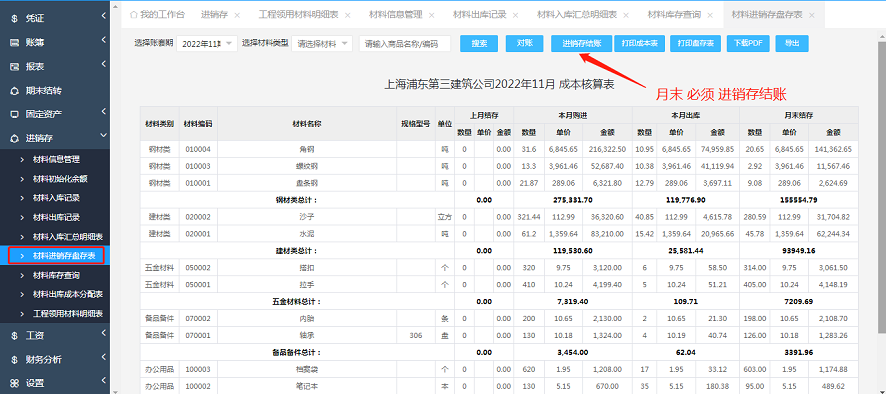This screenshot has height=394, width=886.
Task: Click the 对账 button
Action: 524,44
